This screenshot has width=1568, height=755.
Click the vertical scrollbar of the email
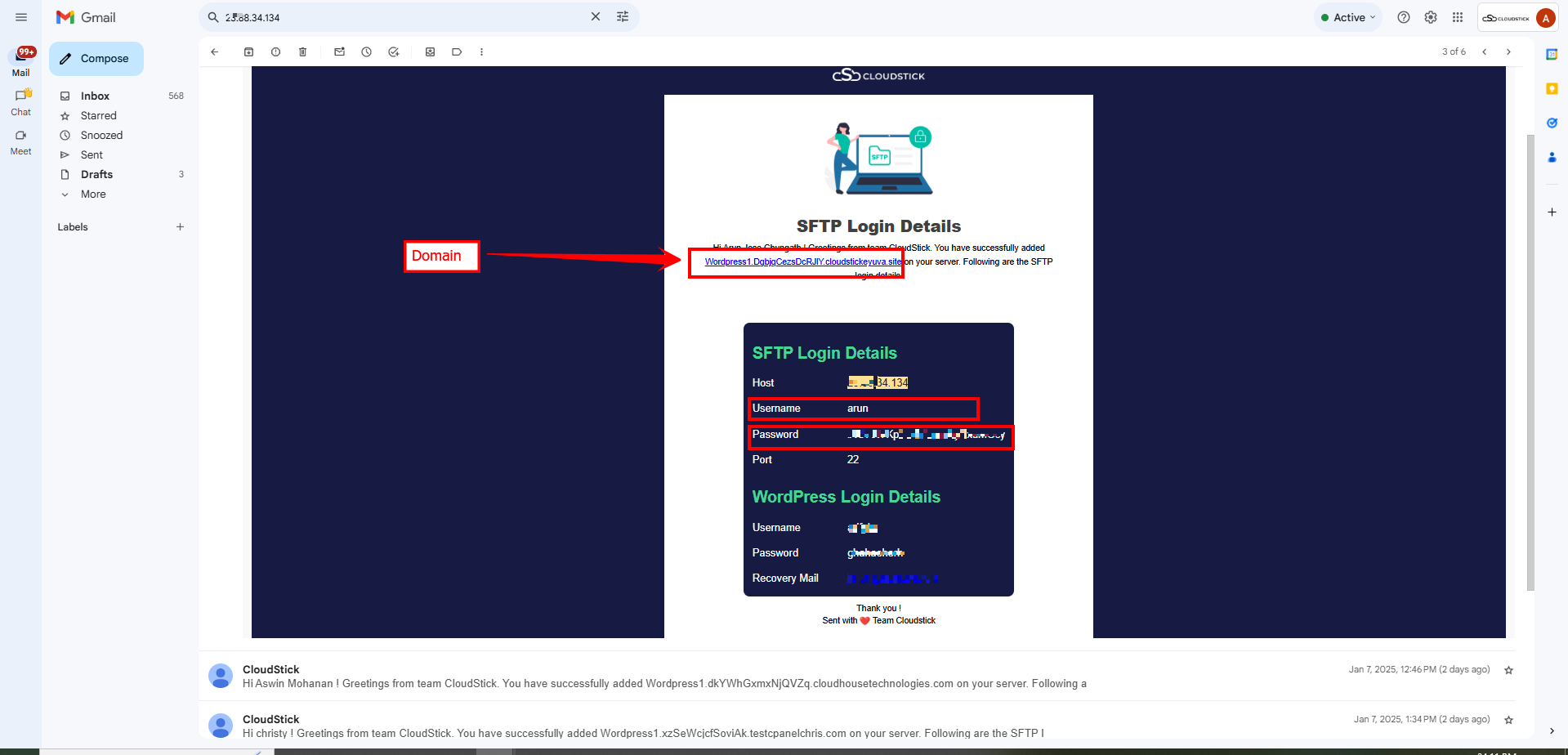click(x=1530, y=360)
